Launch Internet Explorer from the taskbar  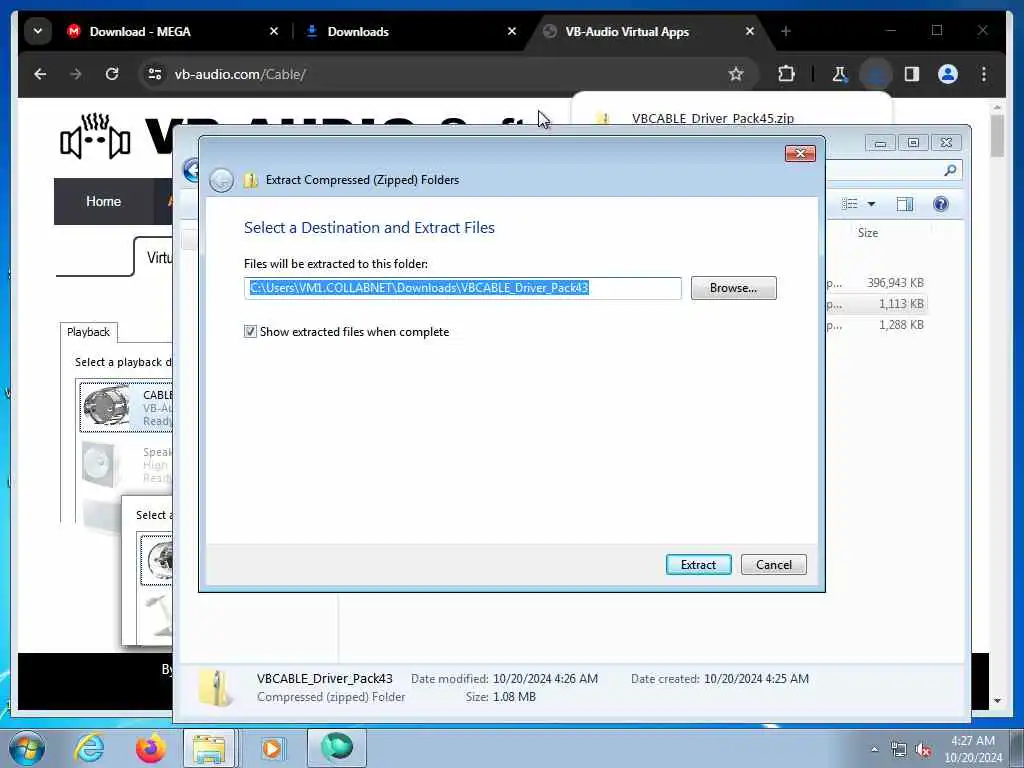(89, 748)
